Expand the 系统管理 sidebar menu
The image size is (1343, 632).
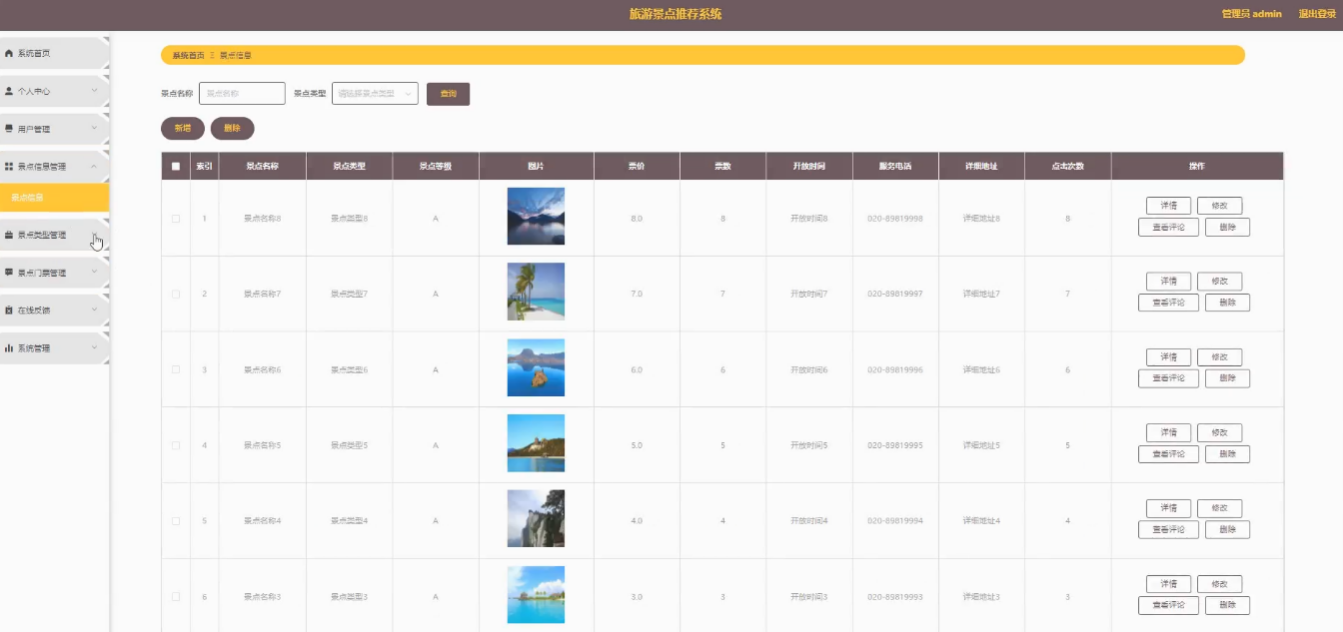[94, 348]
